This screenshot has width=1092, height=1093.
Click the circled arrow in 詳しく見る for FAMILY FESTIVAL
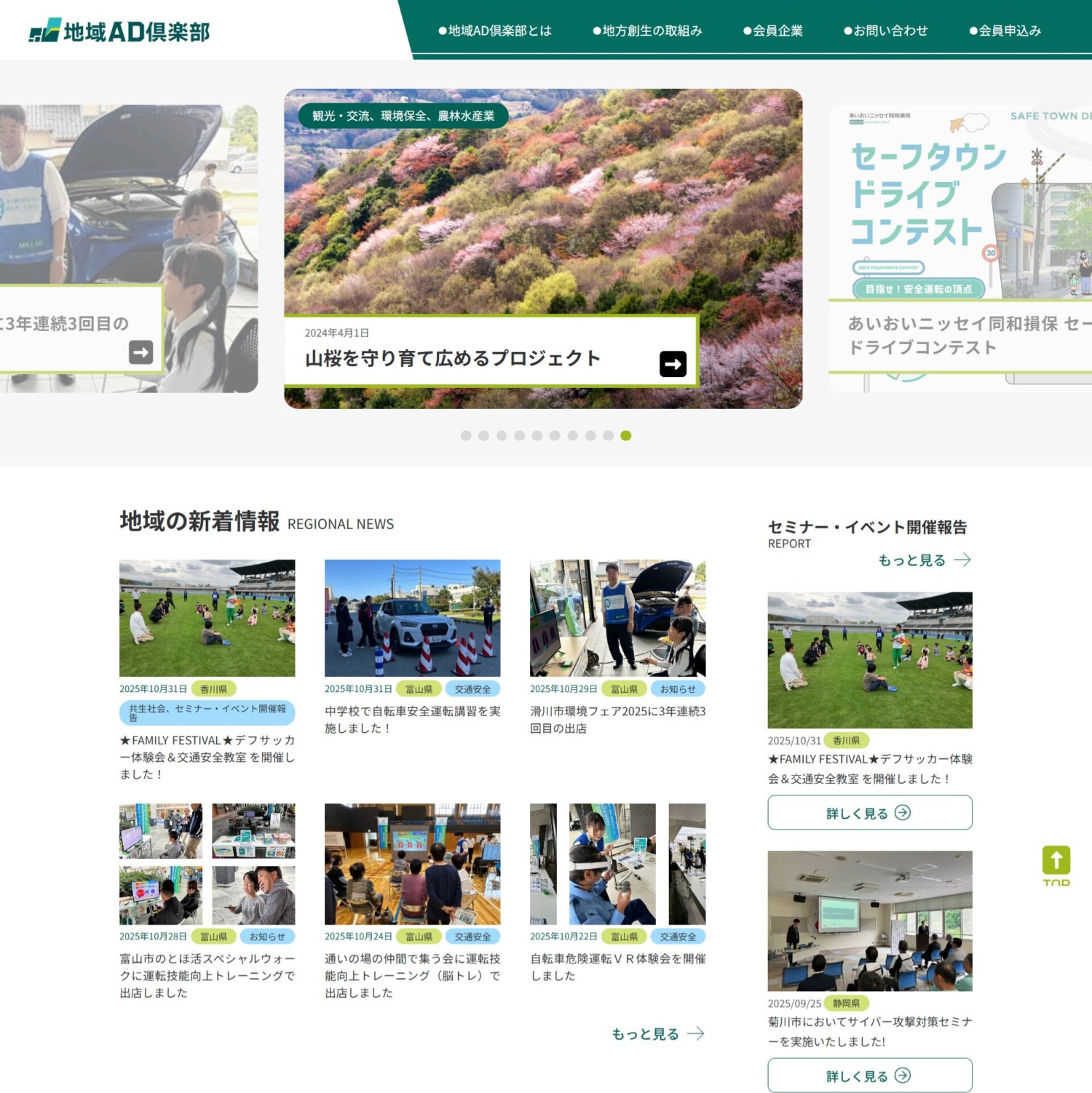click(903, 814)
